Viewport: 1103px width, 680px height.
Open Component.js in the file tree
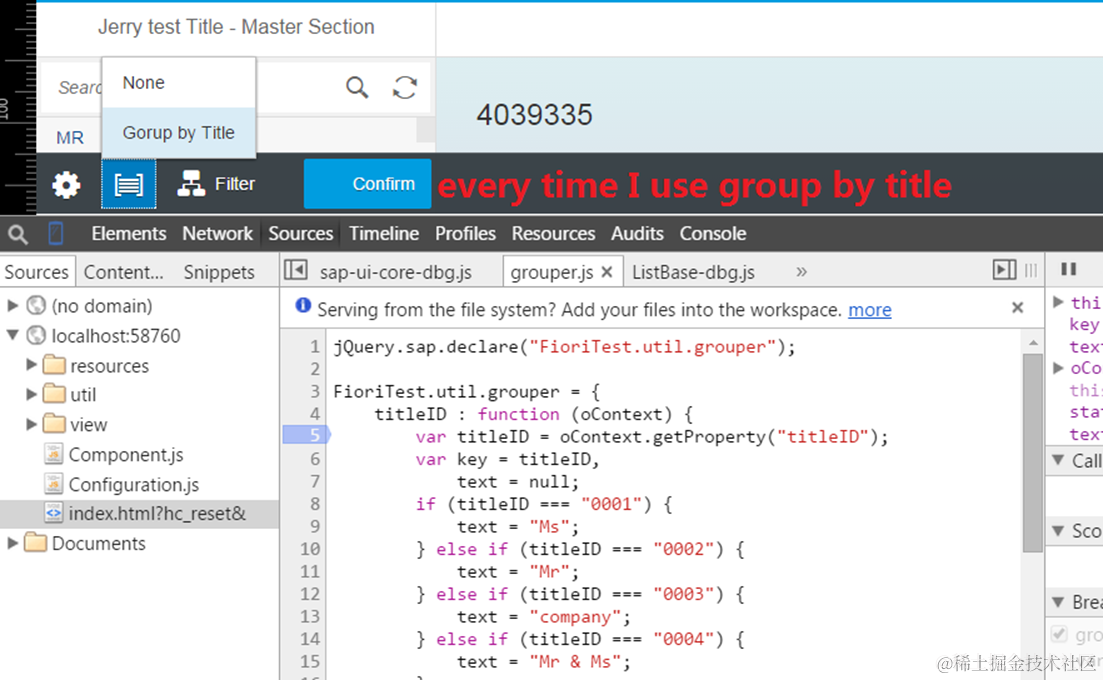126,455
